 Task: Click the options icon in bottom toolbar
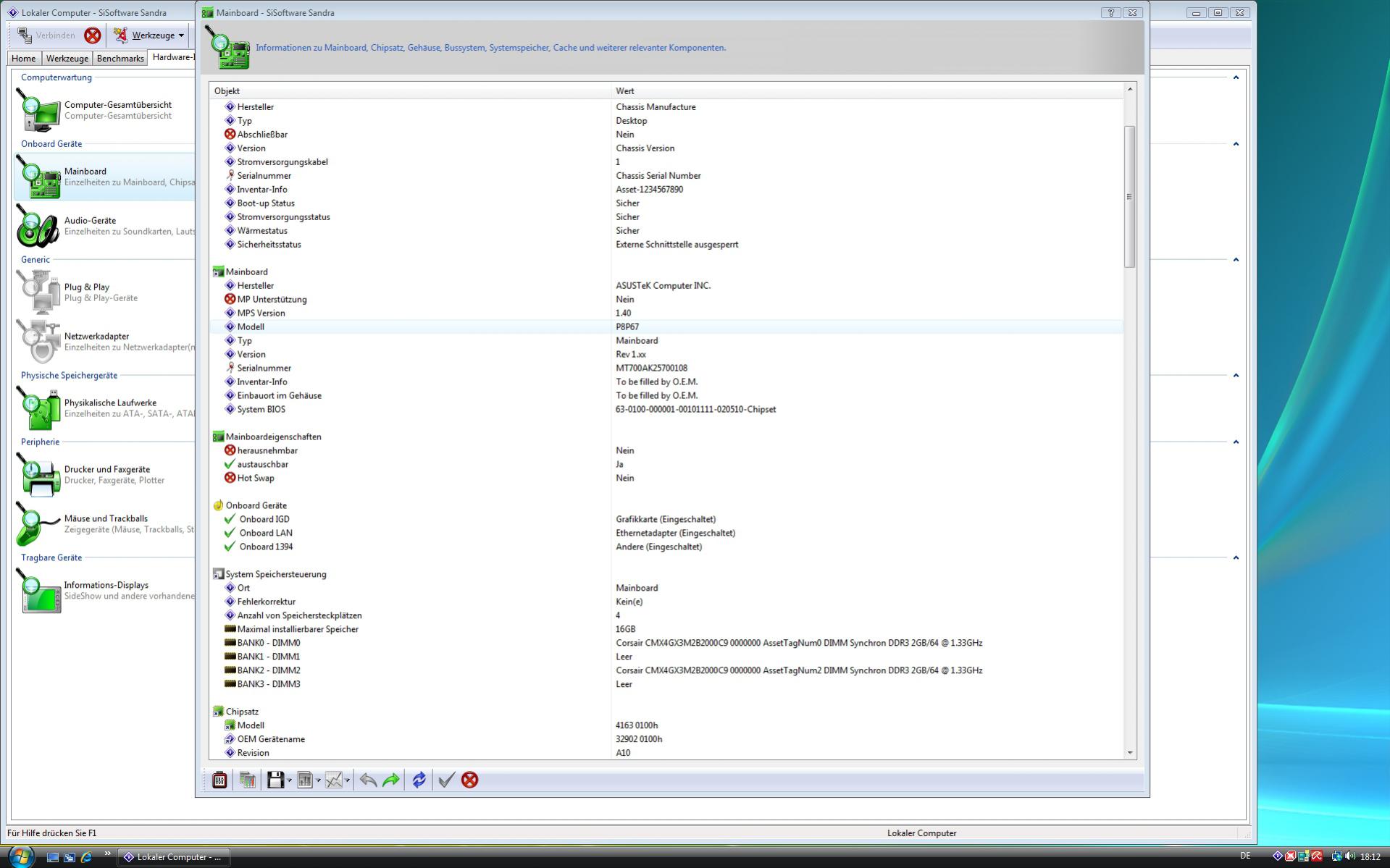click(219, 780)
